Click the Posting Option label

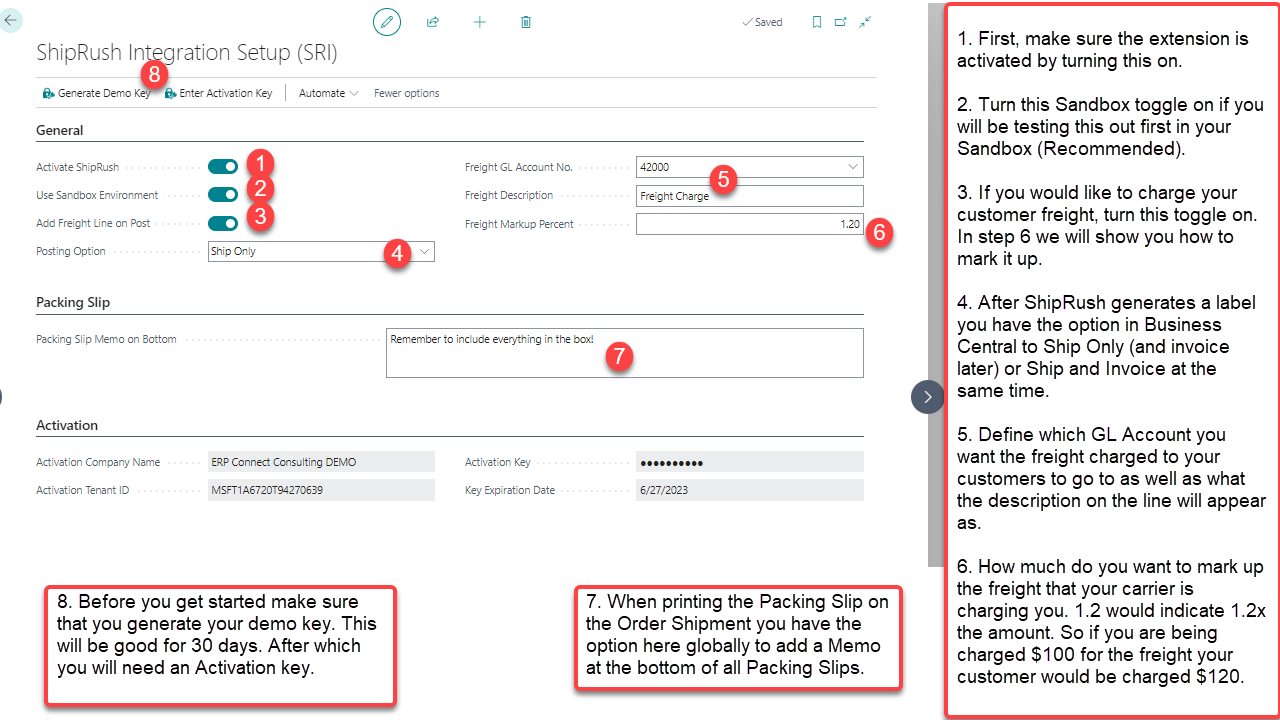(x=71, y=251)
